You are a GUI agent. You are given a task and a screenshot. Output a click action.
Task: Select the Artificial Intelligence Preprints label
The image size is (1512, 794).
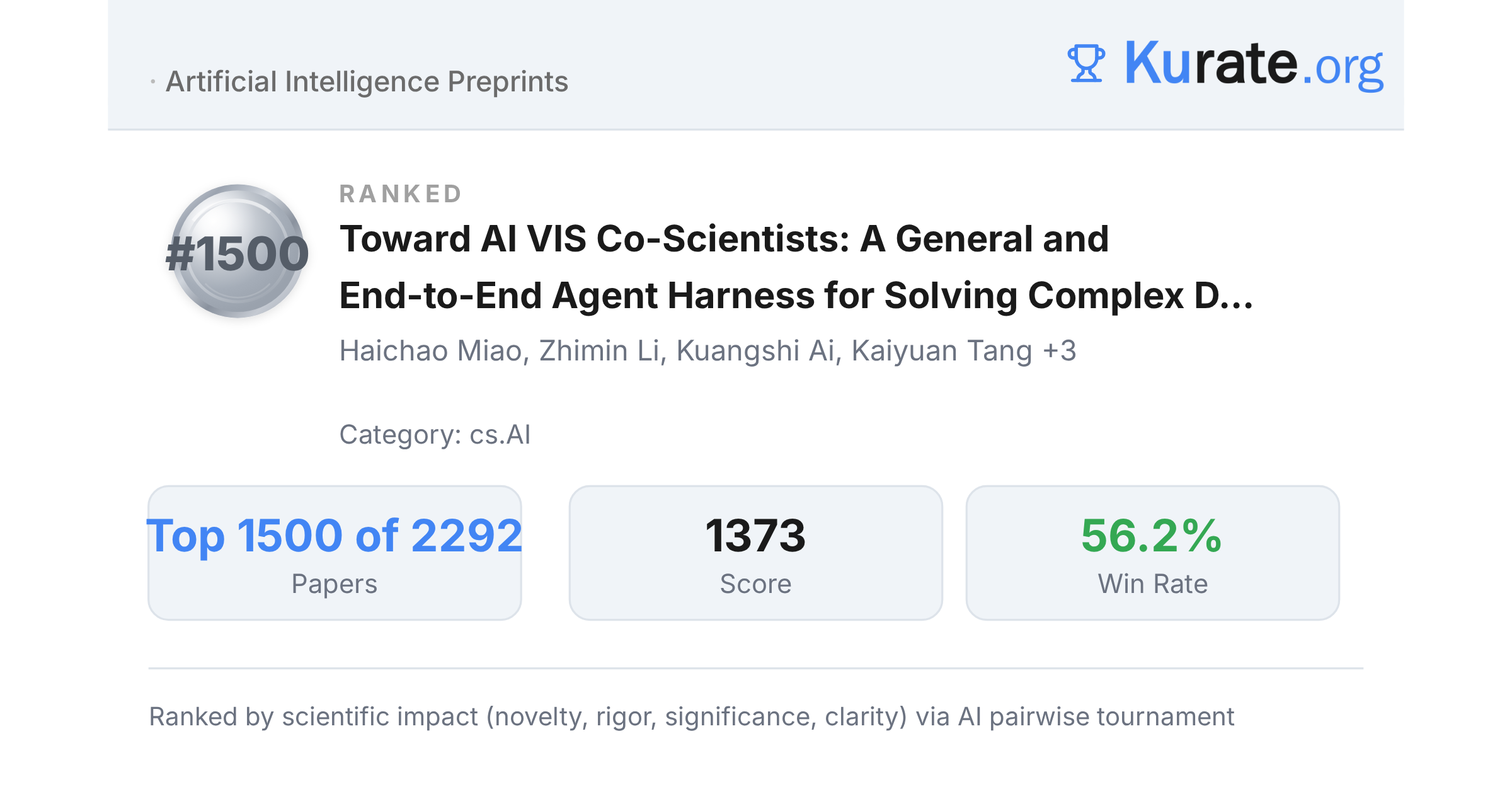[x=367, y=81]
